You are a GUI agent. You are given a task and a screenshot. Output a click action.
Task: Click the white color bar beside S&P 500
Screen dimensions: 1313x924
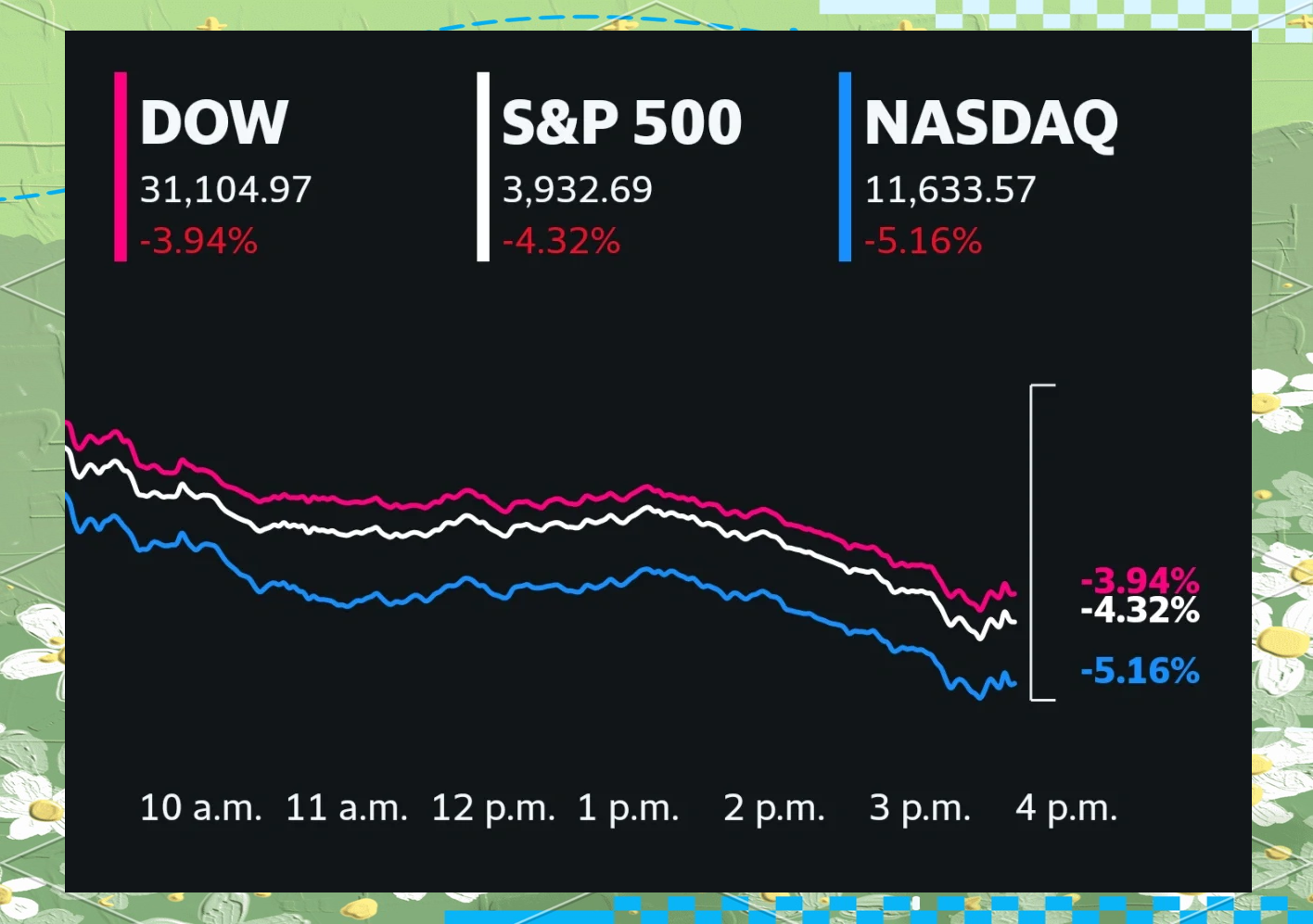(483, 167)
